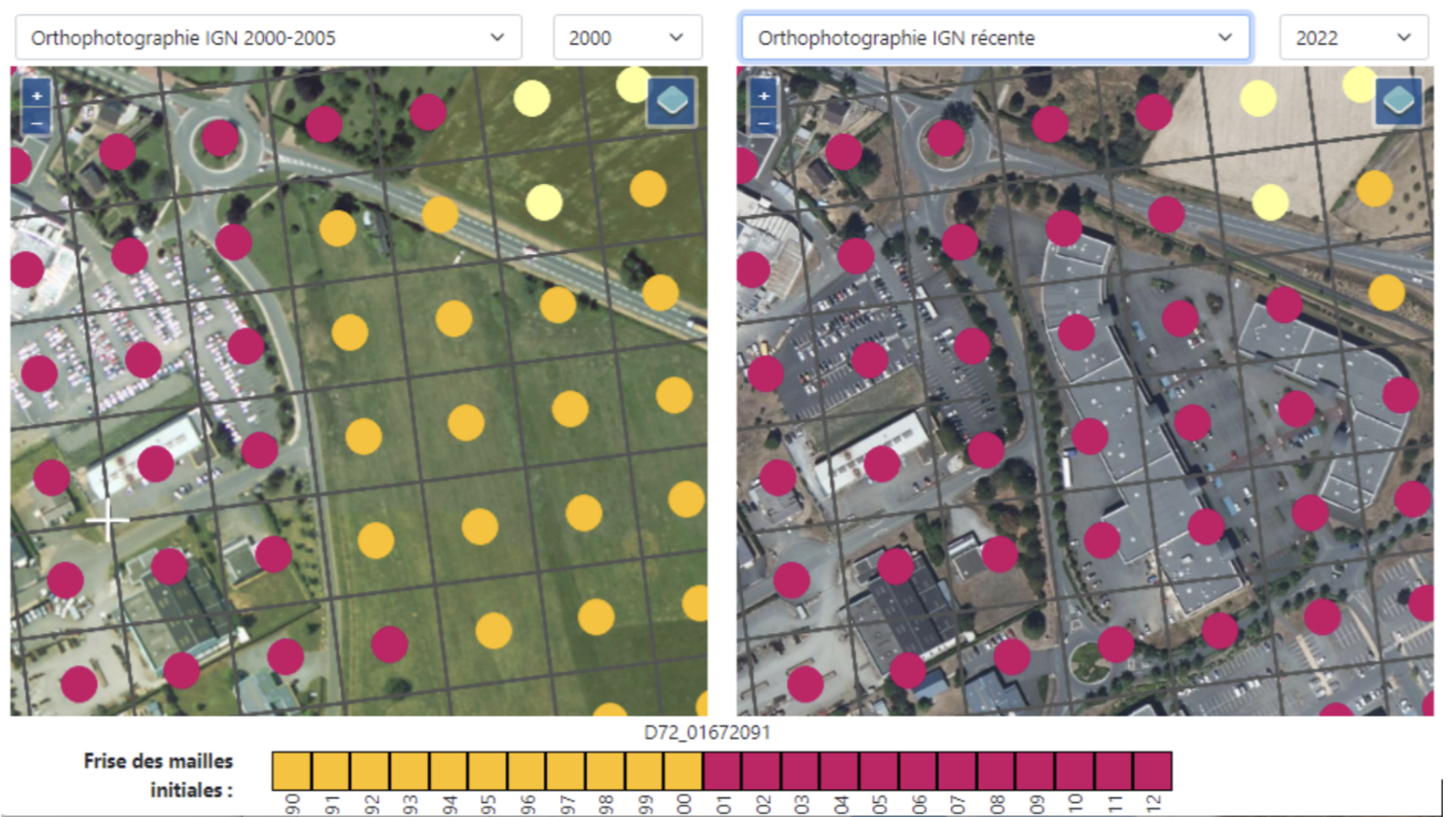Select year 03 cell in frise

pos(801,771)
